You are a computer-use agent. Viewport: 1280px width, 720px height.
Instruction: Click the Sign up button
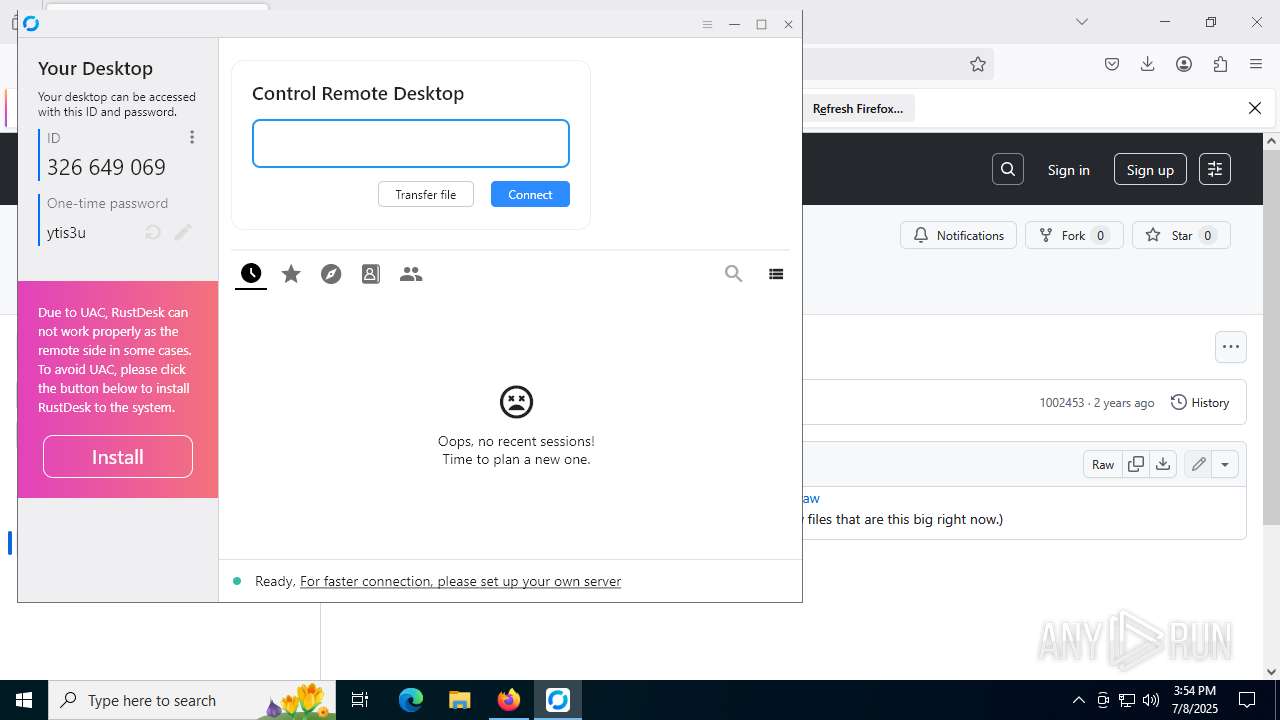[x=1150, y=169]
